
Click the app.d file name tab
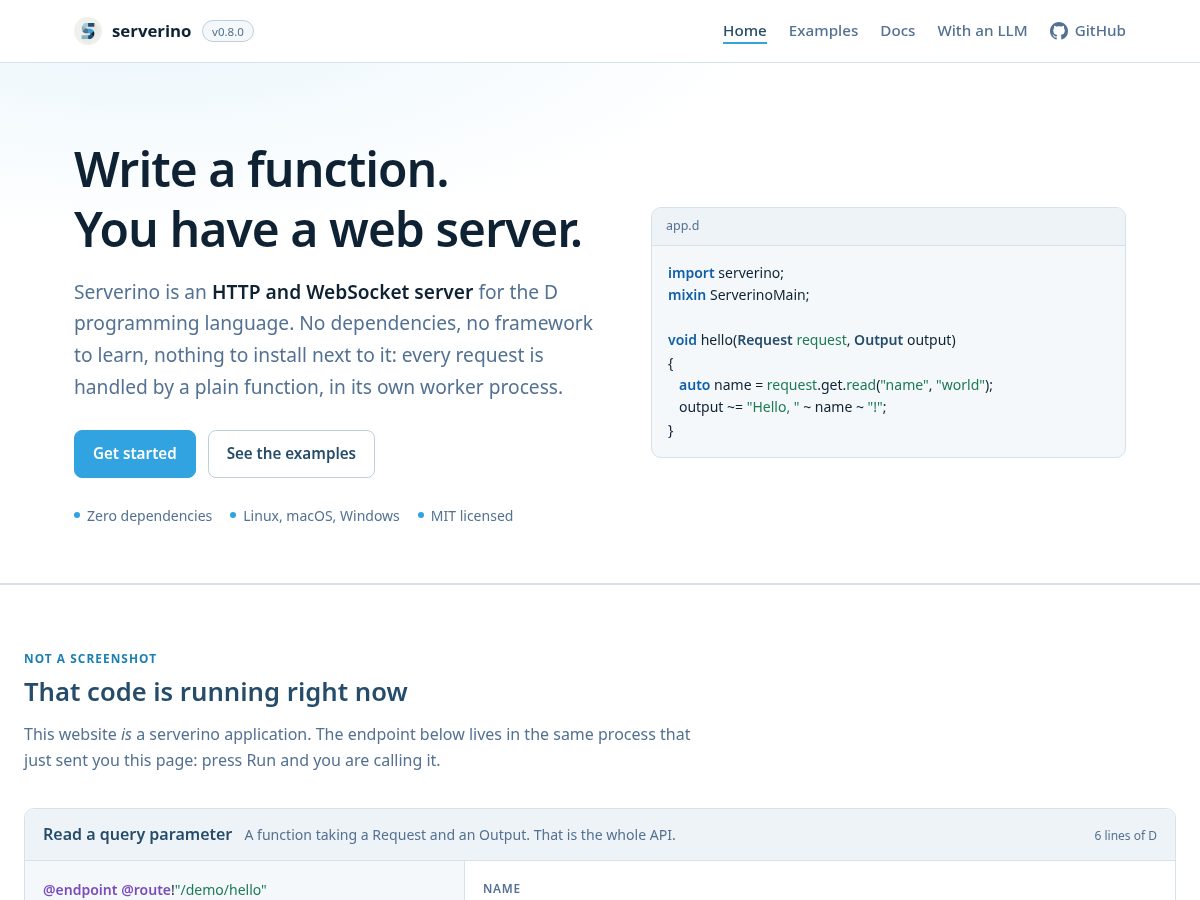(x=683, y=226)
